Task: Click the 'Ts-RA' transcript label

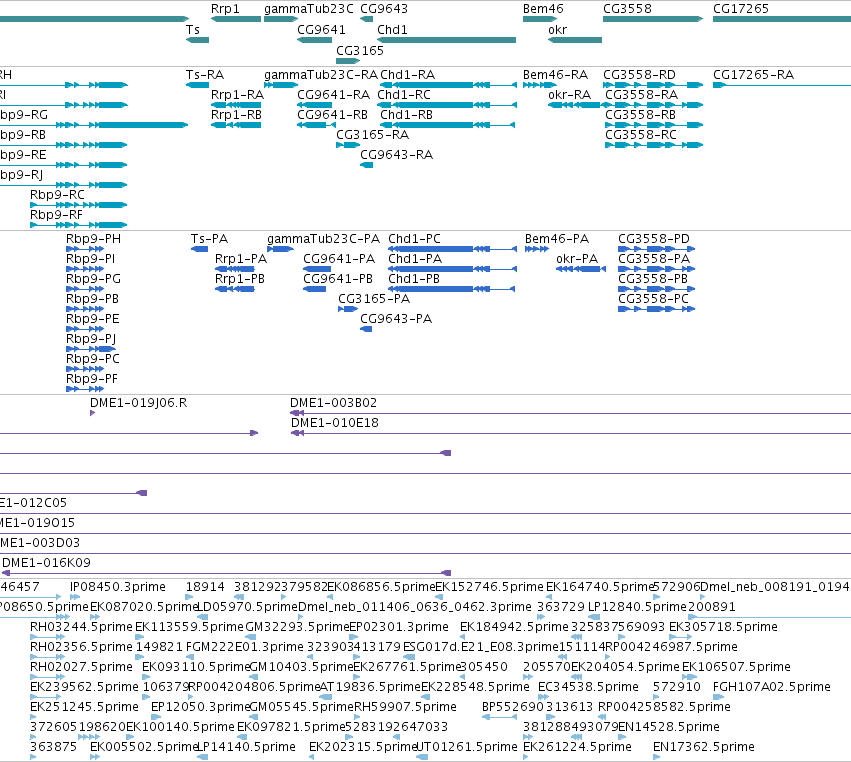Action: click(x=205, y=75)
